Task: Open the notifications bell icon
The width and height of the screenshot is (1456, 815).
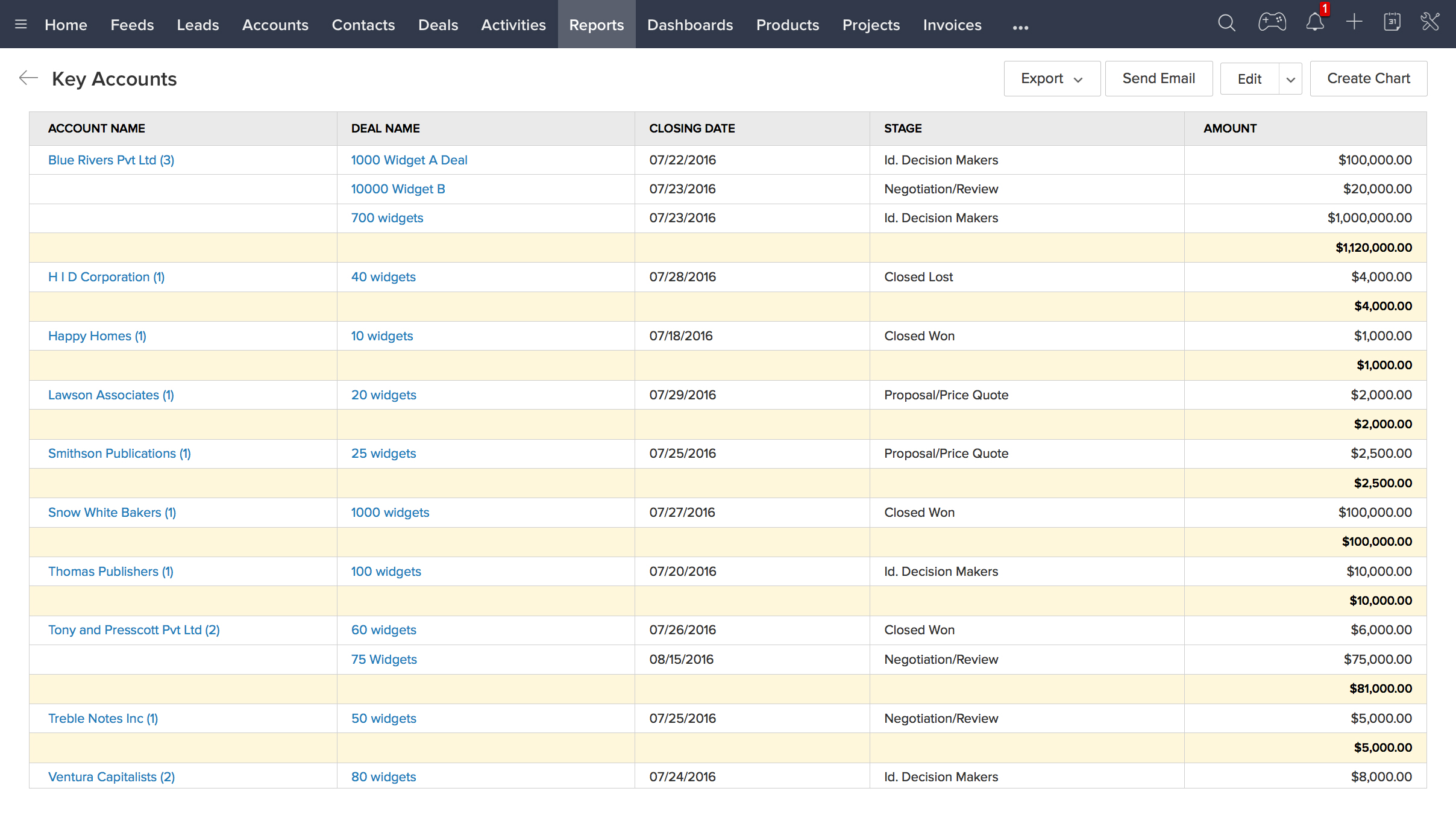Action: click(1315, 23)
